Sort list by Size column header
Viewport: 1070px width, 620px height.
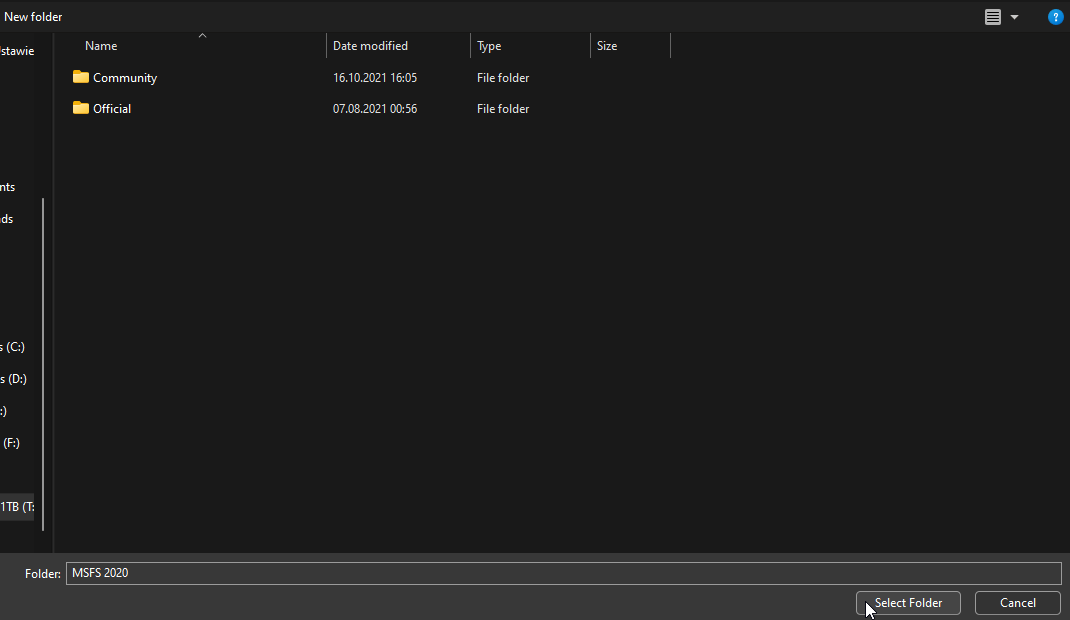tap(607, 46)
